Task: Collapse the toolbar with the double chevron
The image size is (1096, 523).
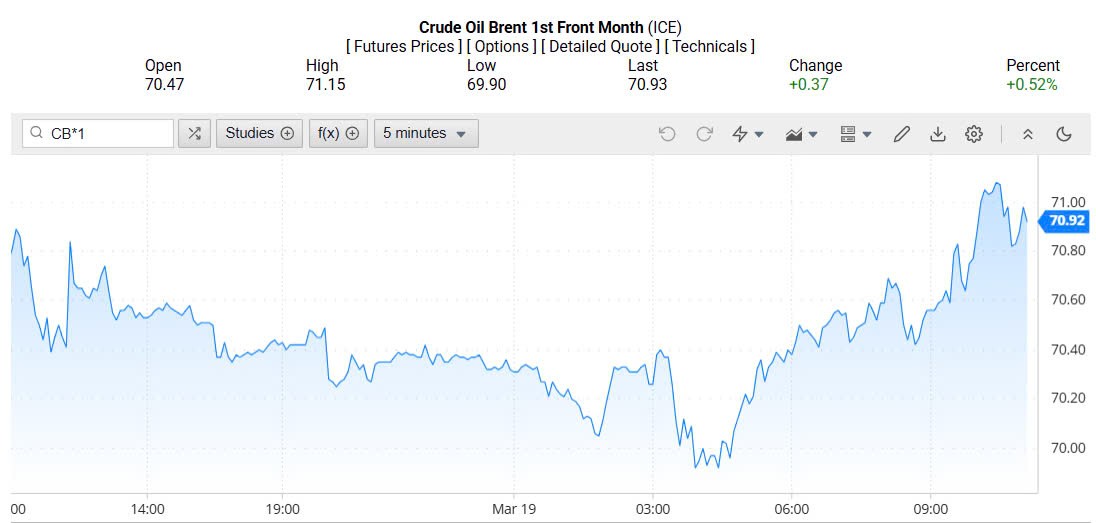Action: [x=1027, y=134]
